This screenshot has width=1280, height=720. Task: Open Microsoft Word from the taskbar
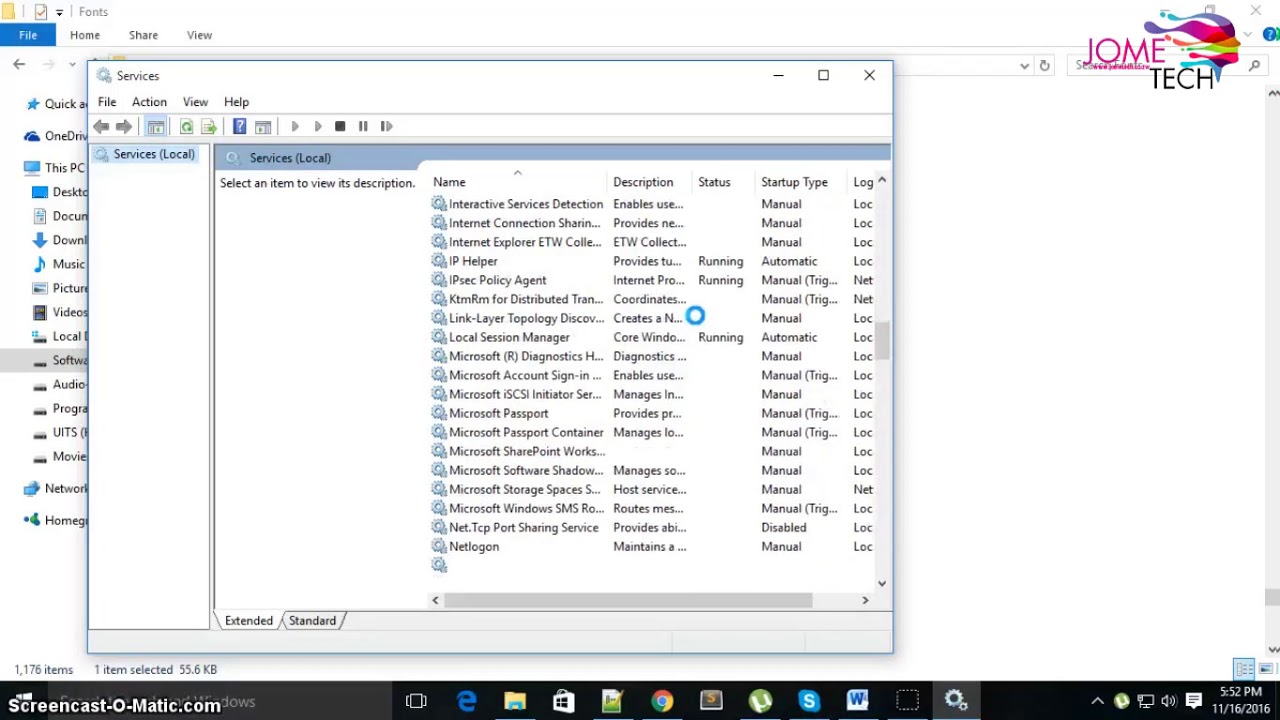click(x=857, y=701)
